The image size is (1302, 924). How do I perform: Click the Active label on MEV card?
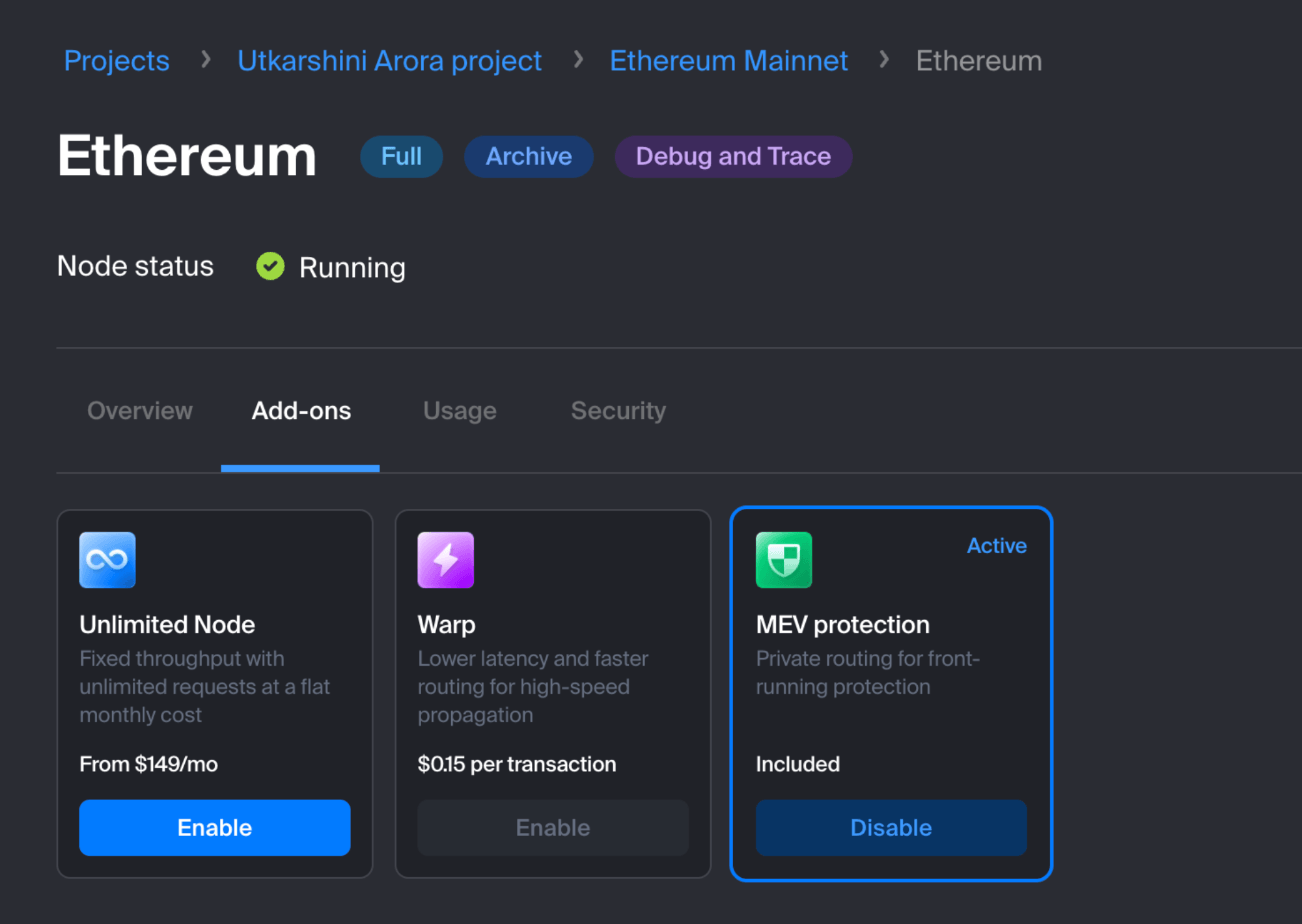click(997, 546)
